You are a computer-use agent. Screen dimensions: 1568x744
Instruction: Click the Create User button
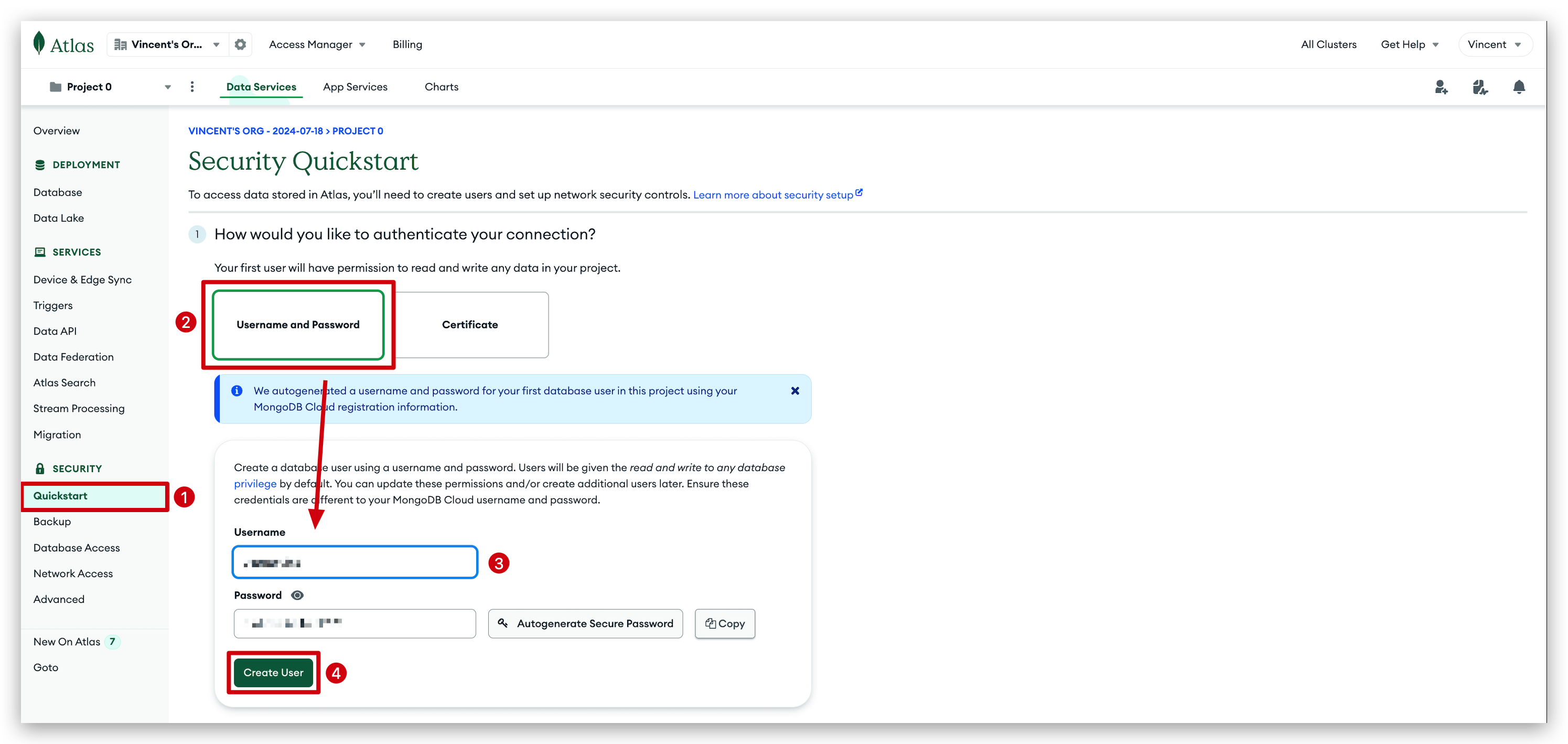(273, 673)
